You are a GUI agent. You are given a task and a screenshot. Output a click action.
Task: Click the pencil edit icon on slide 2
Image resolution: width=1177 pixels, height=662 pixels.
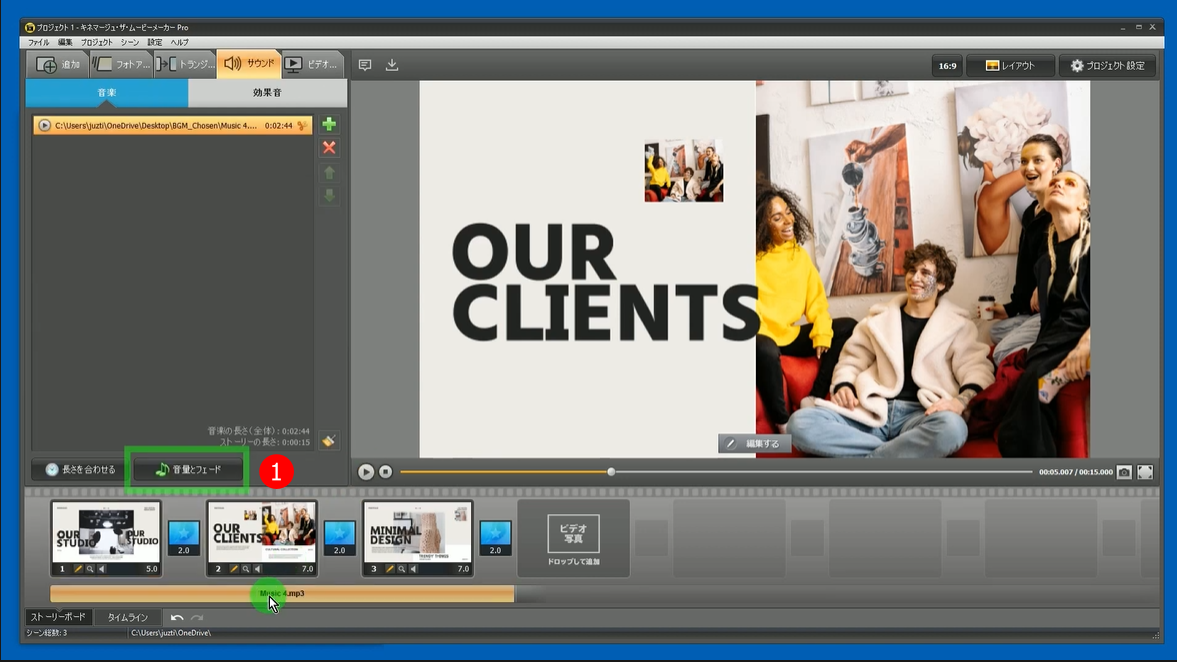[x=234, y=569]
